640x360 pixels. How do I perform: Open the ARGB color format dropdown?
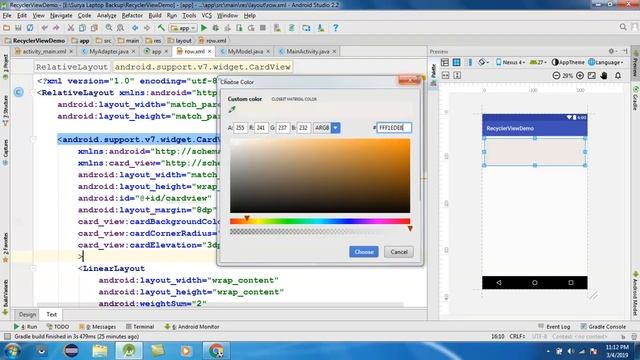coord(335,128)
